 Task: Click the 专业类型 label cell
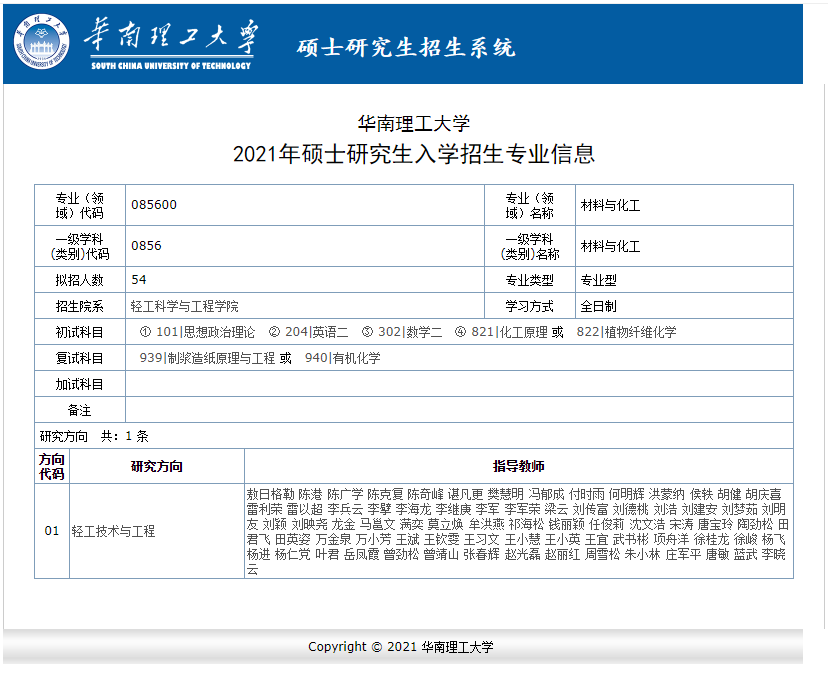[x=530, y=279]
